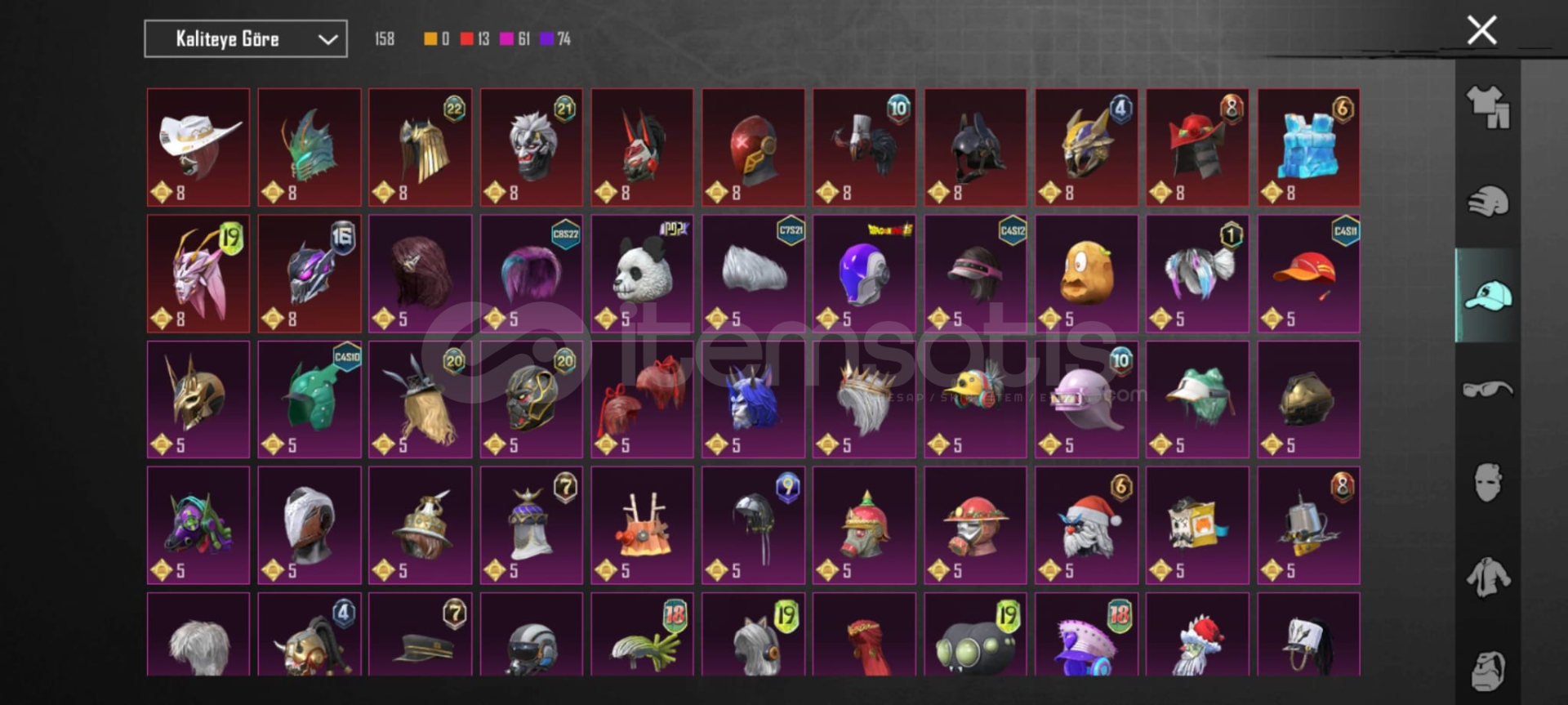Select the potato face head item

[x=1086, y=274]
